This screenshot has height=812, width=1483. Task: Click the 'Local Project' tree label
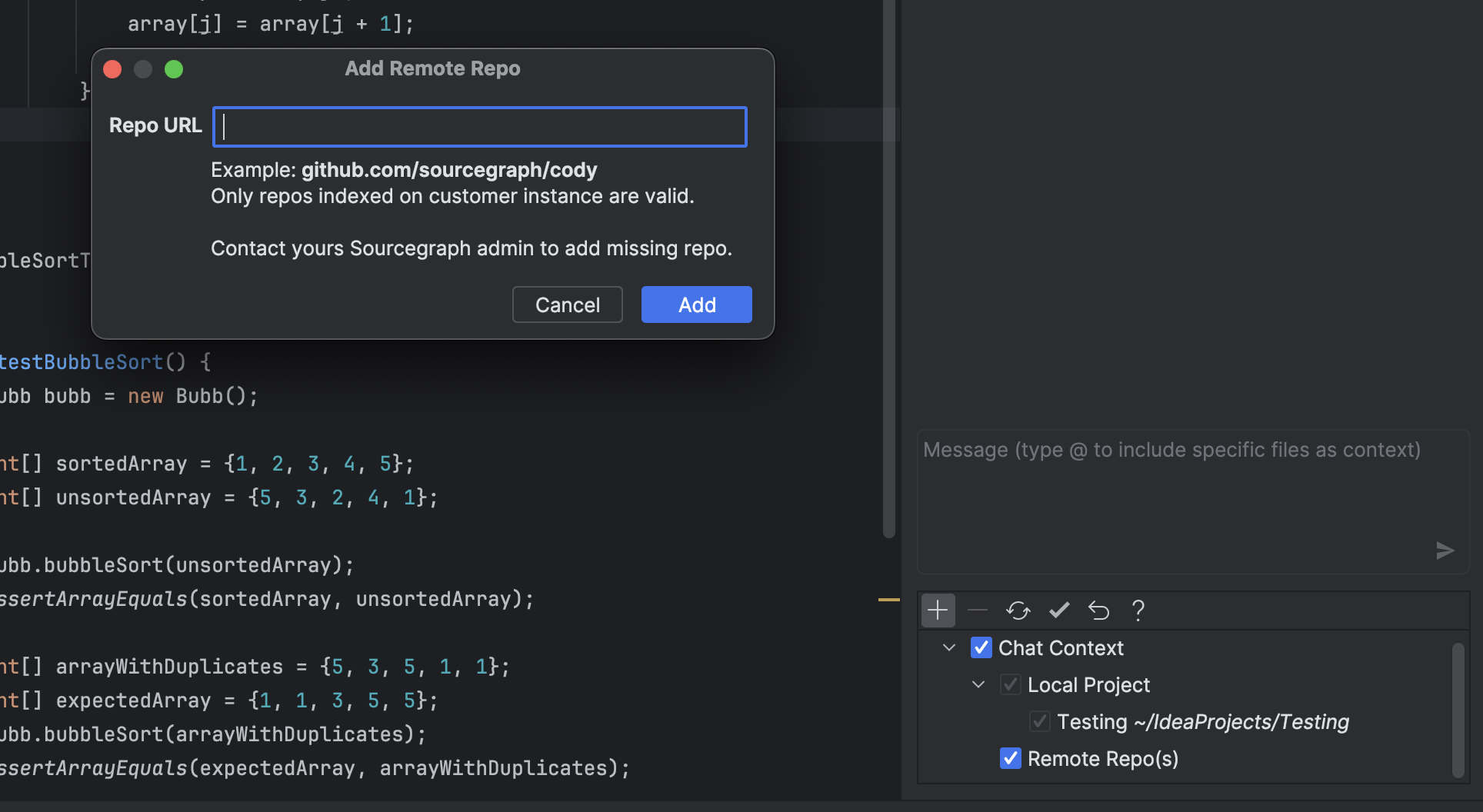point(1088,685)
